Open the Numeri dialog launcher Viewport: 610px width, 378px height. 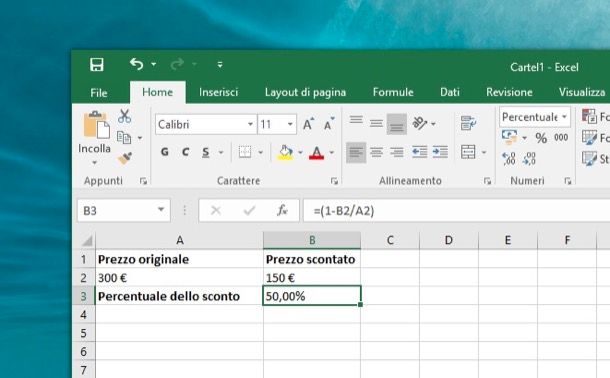(x=568, y=181)
